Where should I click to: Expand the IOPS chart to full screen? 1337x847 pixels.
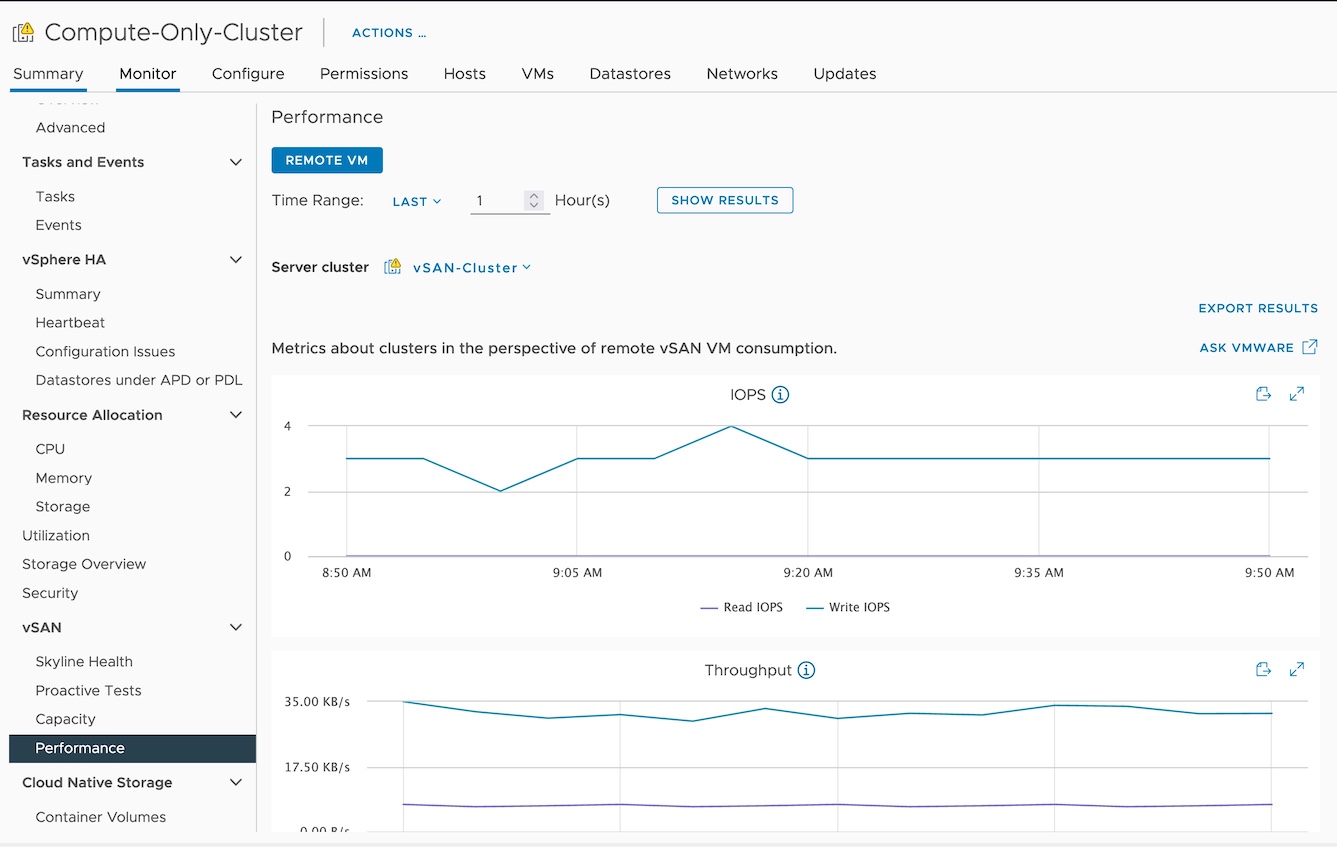(1297, 393)
